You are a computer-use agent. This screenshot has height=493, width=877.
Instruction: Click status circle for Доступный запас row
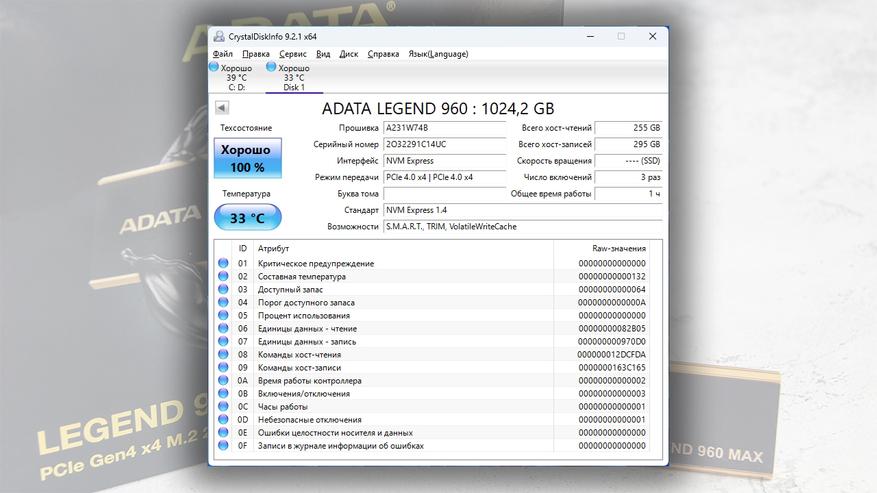tap(223, 289)
